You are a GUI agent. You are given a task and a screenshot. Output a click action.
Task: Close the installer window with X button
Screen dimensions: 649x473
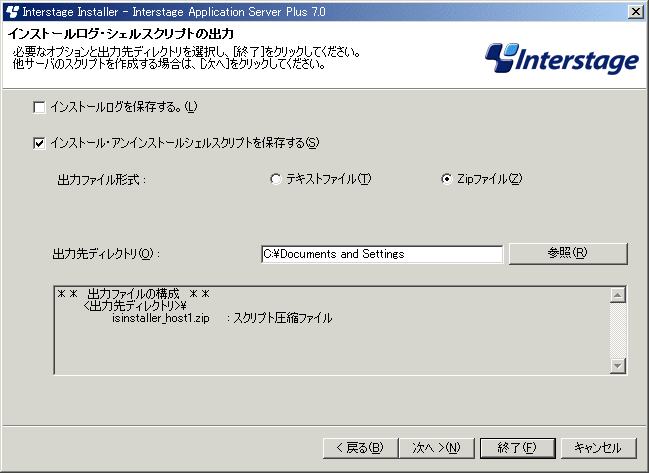(x=635, y=12)
